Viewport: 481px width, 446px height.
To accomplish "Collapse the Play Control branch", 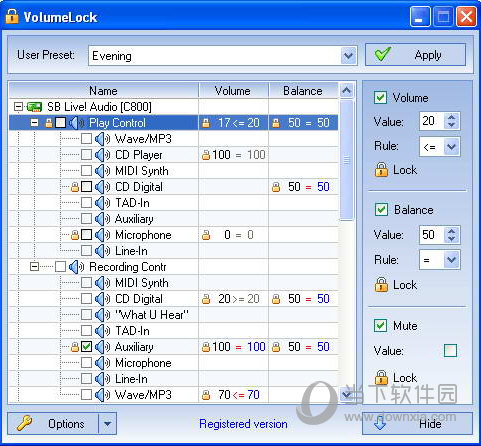I will coord(34,123).
